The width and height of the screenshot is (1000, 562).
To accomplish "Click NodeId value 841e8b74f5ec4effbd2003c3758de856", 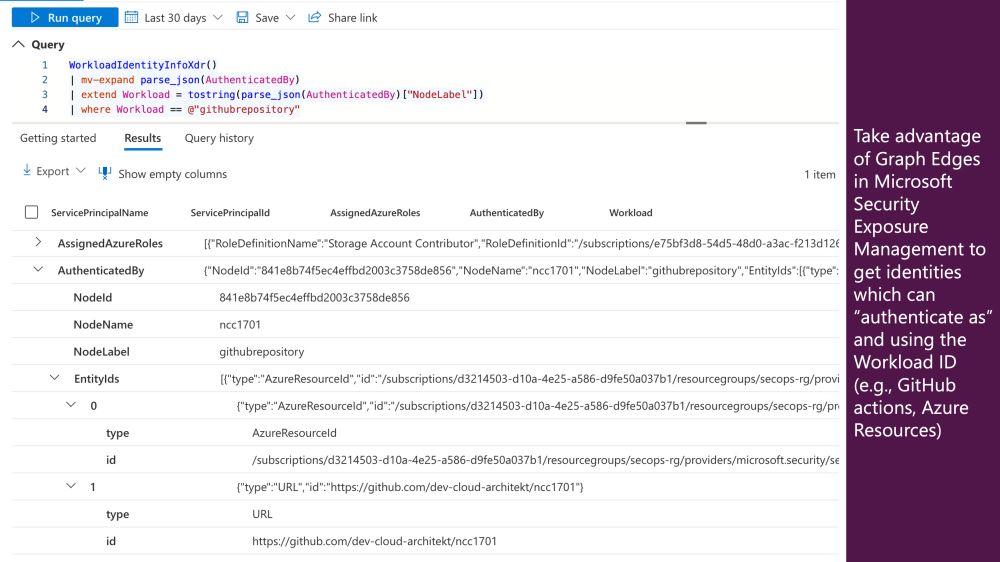I will (x=314, y=297).
